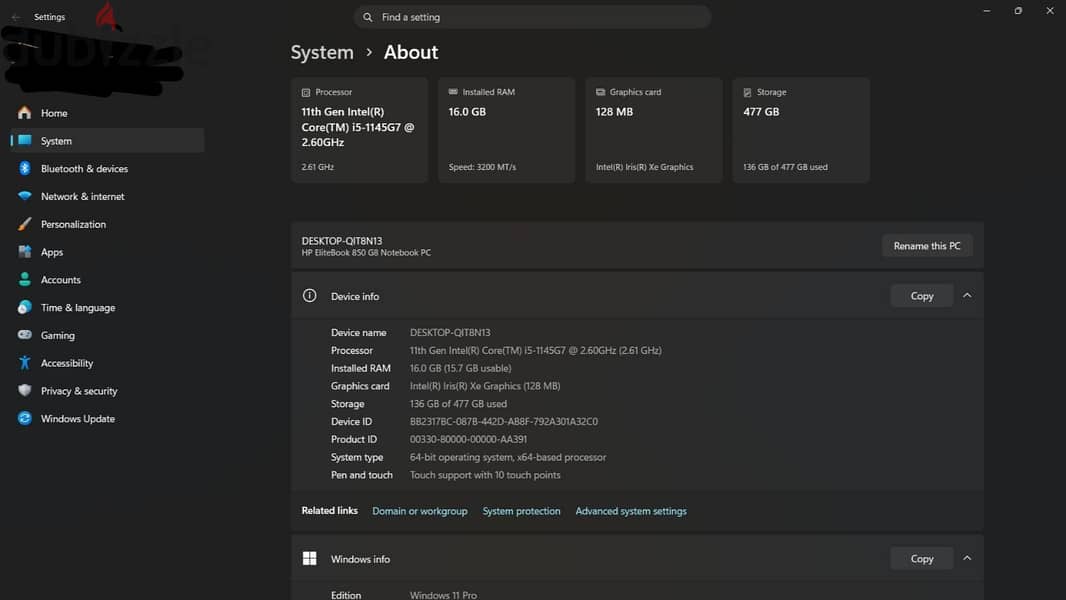Click Rename this PC button

coord(927,246)
